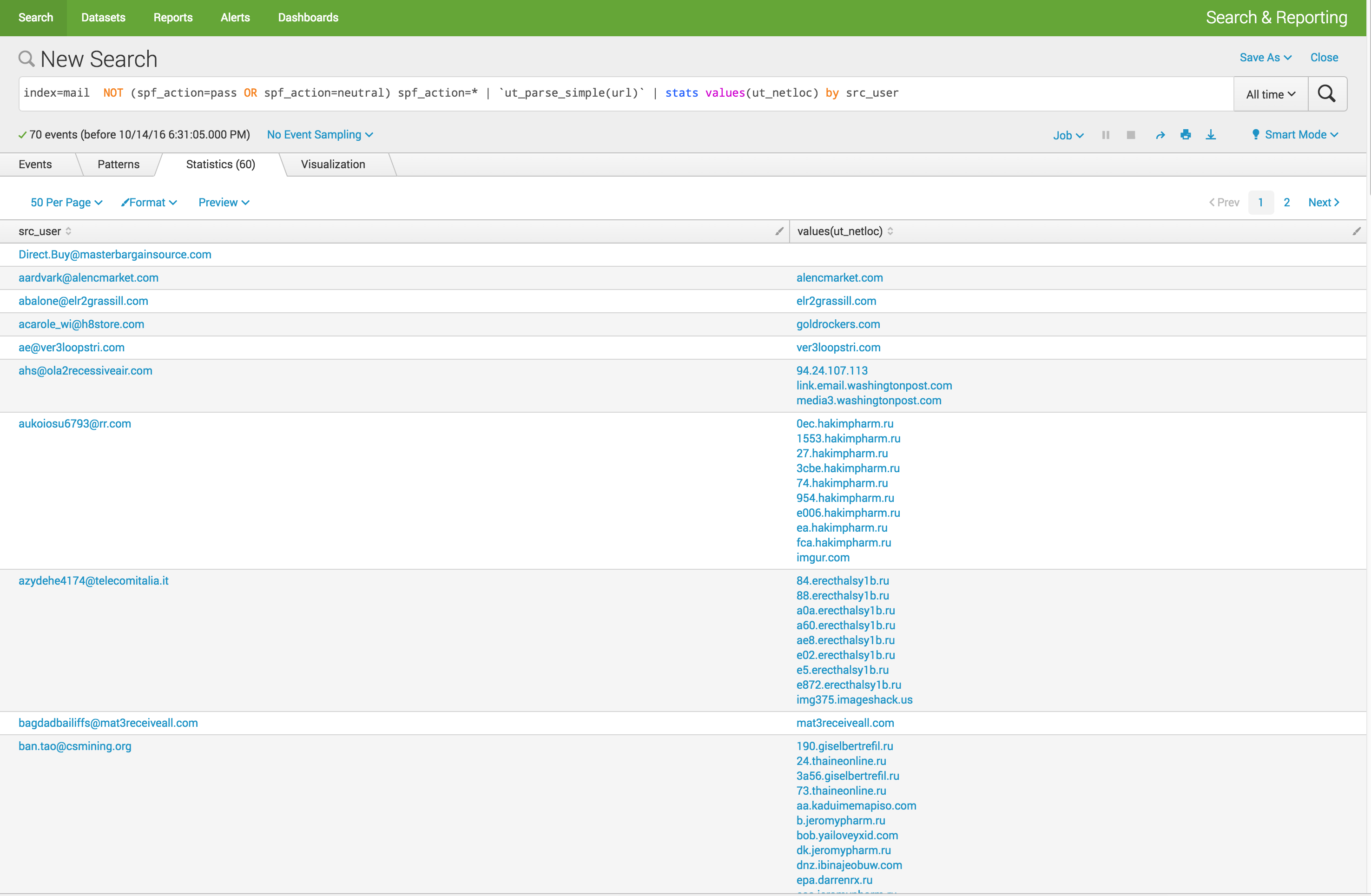Click the search magnifier to run the query

(1327, 93)
